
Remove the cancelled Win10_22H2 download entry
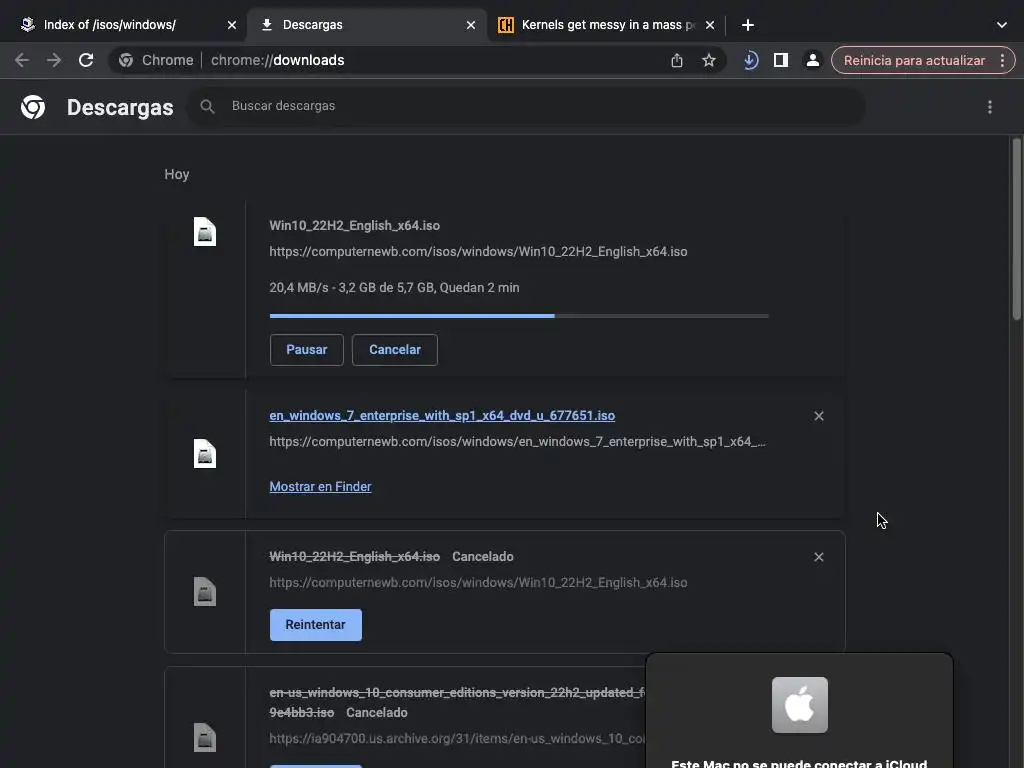coord(819,557)
